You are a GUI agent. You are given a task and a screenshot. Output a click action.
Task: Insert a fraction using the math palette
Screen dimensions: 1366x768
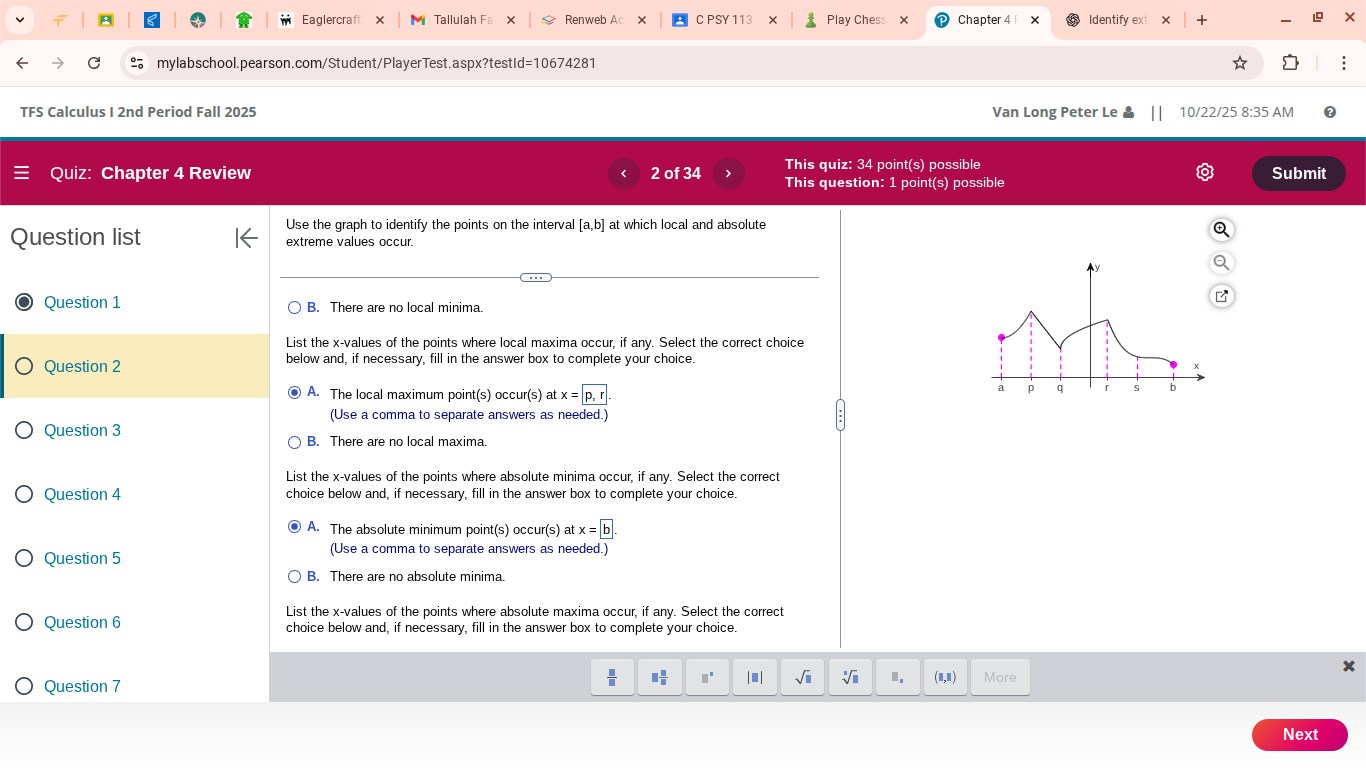tap(612, 677)
